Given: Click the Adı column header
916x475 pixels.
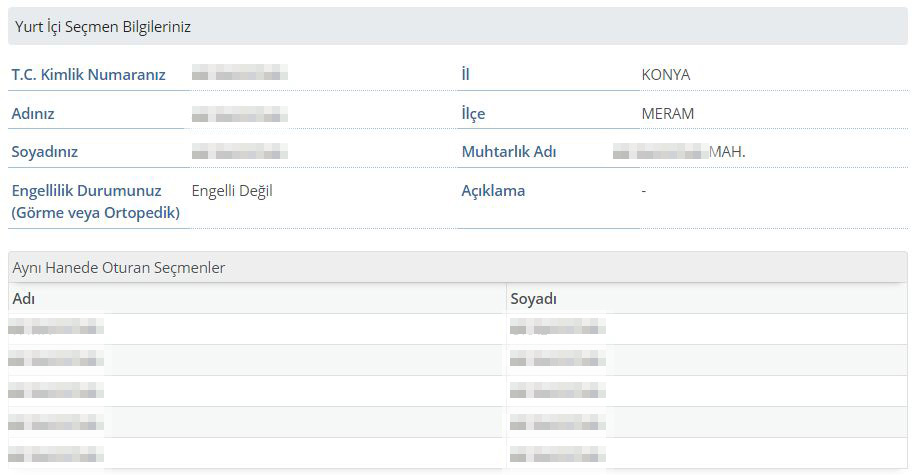Looking at the screenshot, I should point(23,299).
